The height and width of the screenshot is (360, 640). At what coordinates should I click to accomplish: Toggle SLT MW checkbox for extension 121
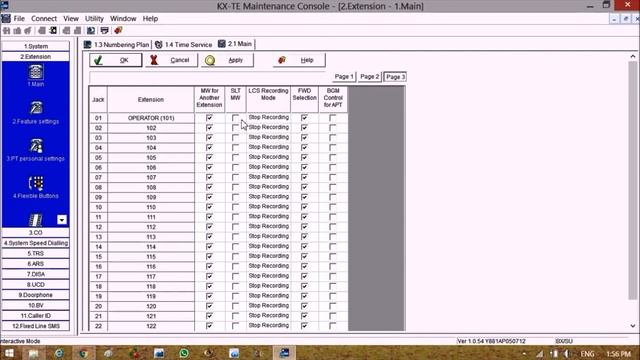point(235,316)
